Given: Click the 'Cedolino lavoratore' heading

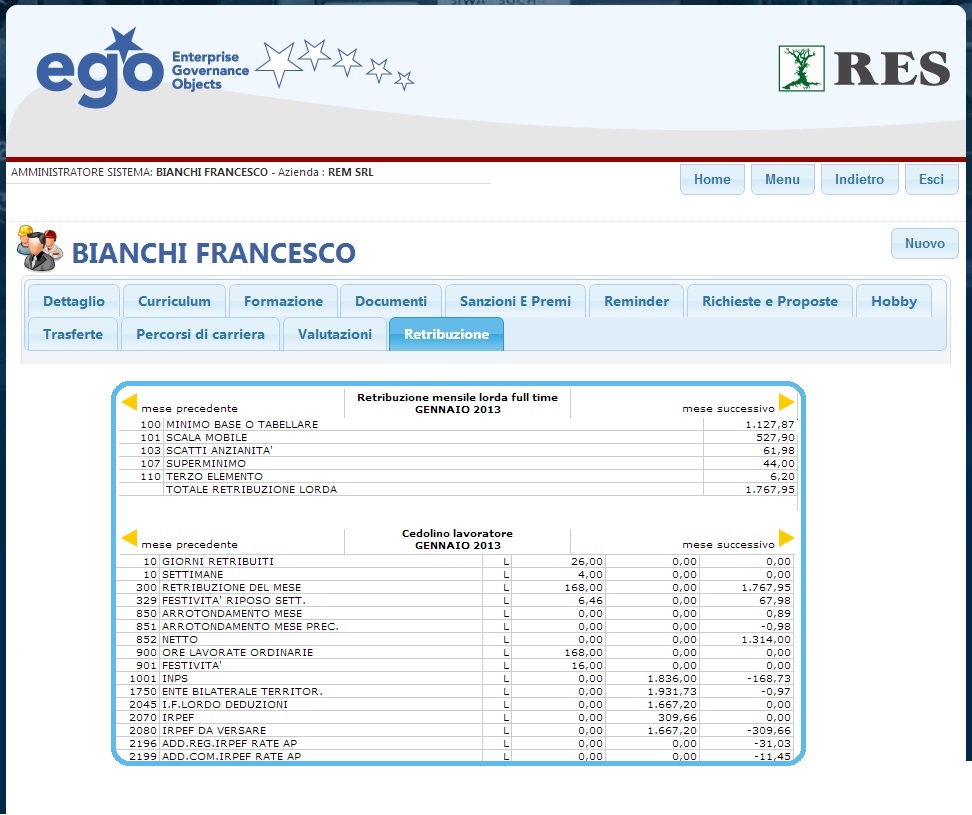Looking at the screenshot, I should click(x=457, y=534).
